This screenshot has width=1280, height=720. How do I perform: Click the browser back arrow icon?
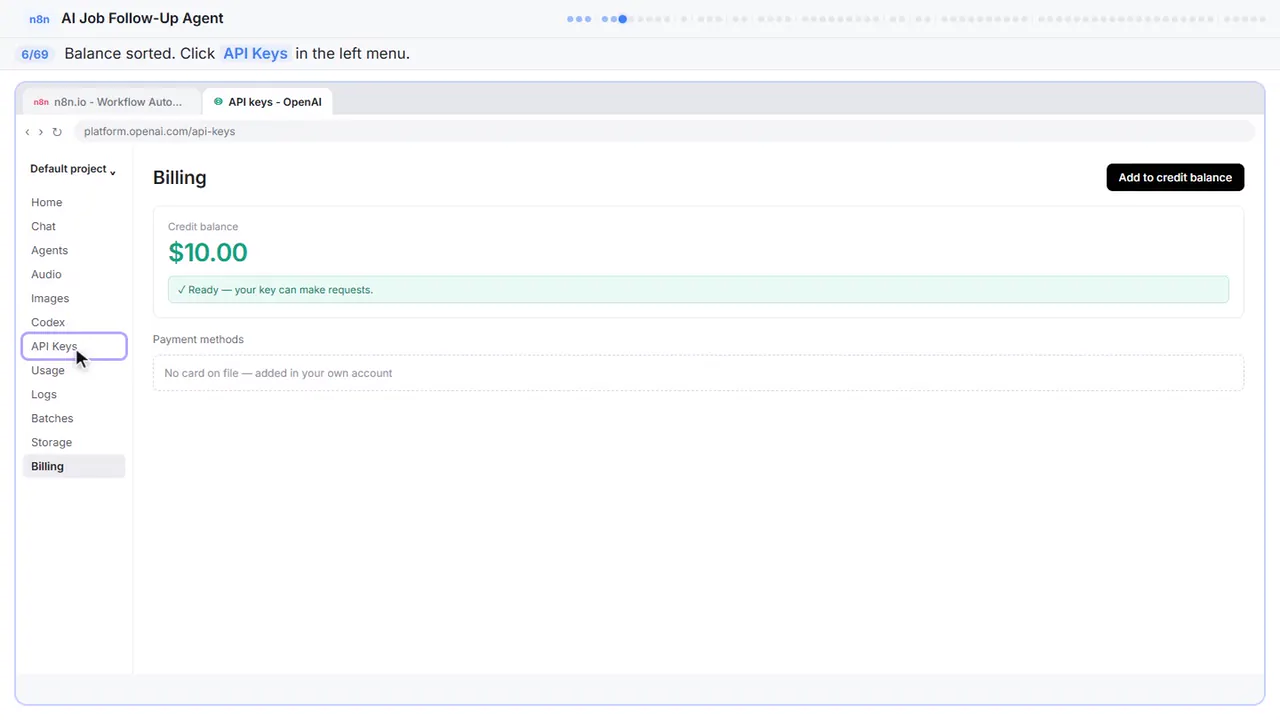[28, 132]
